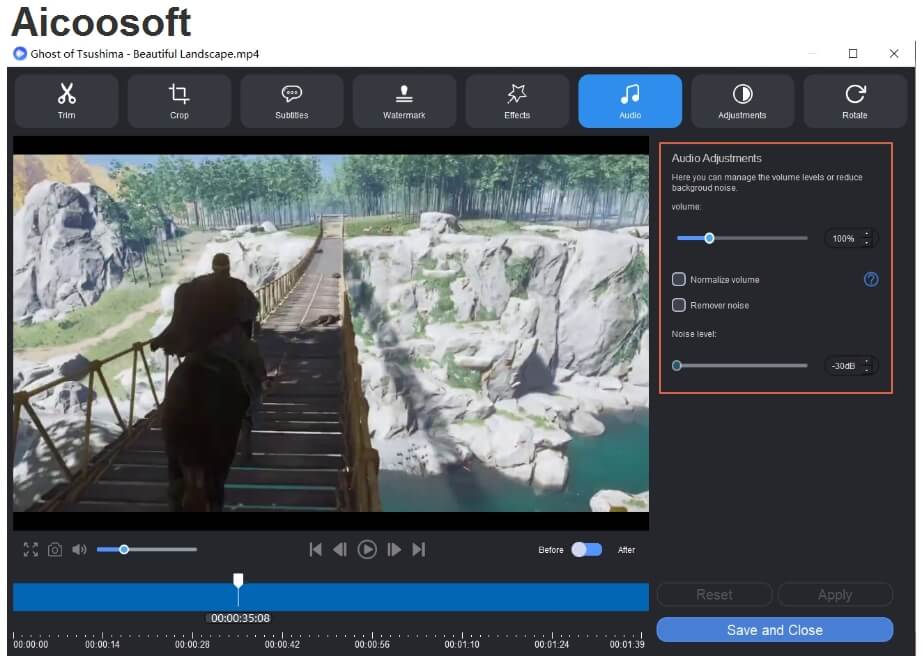Click the 00:01:24 ruler mark
The height and width of the screenshot is (665, 924).
click(x=552, y=644)
